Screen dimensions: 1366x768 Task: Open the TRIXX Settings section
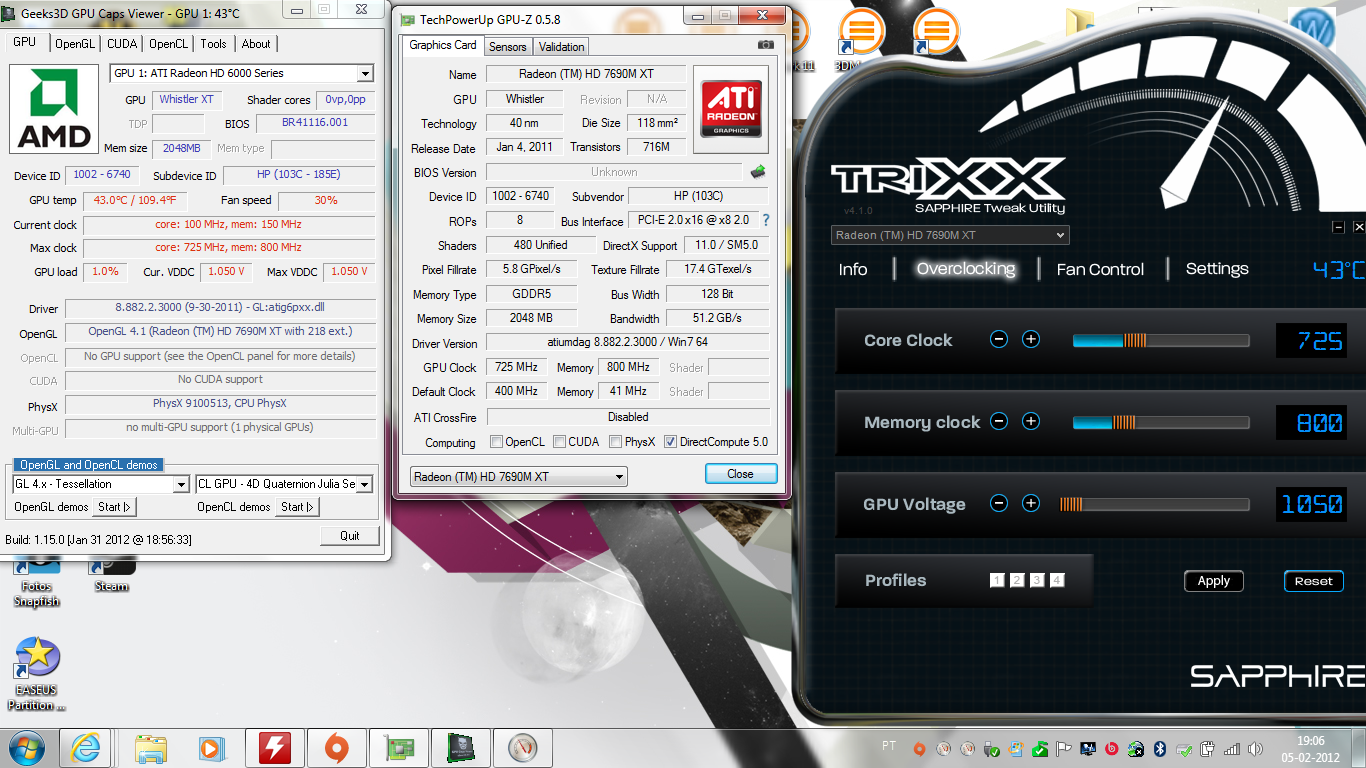(1217, 269)
